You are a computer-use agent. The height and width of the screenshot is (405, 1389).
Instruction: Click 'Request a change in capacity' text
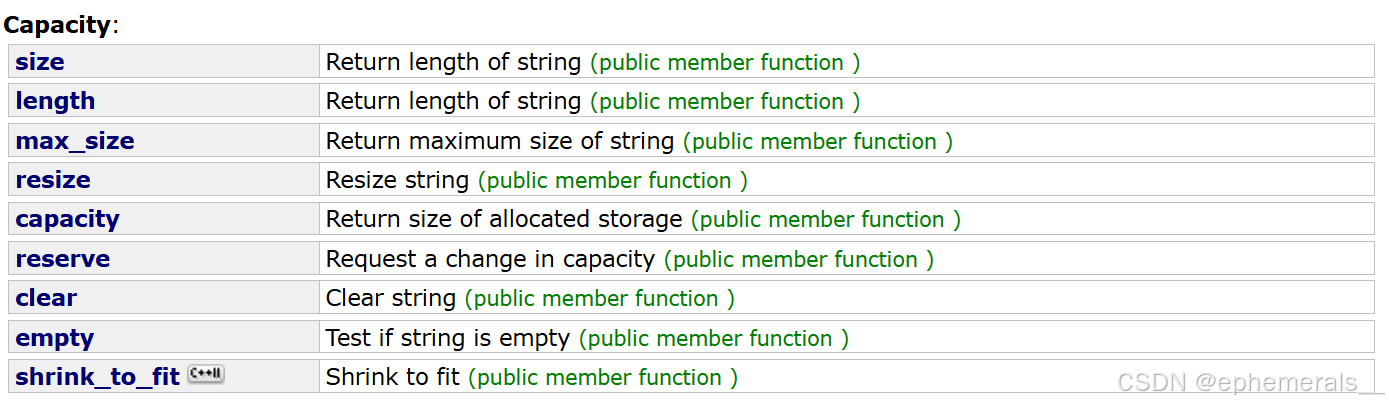pyautogui.click(x=490, y=259)
